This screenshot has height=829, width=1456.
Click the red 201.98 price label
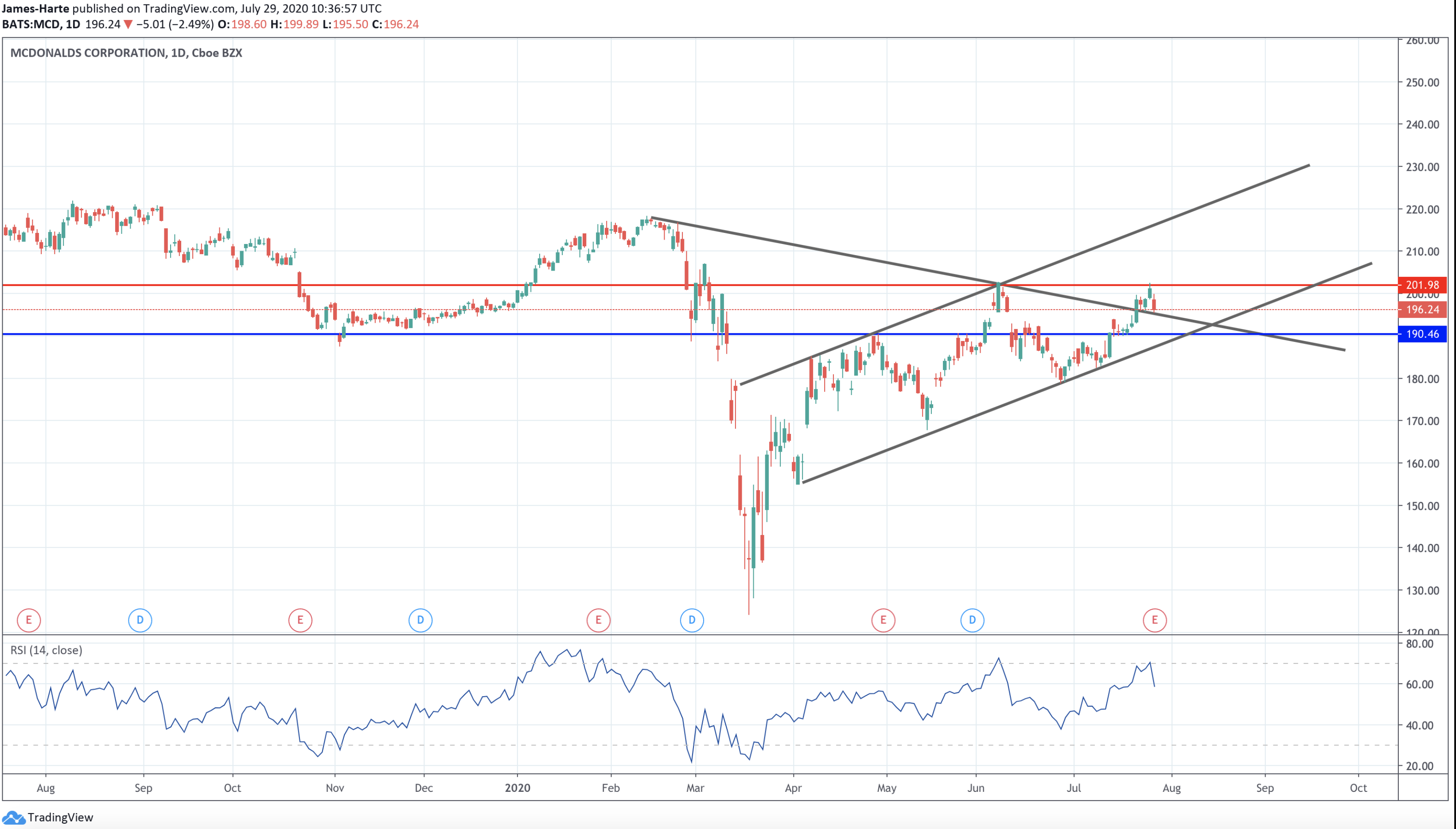(1422, 285)
